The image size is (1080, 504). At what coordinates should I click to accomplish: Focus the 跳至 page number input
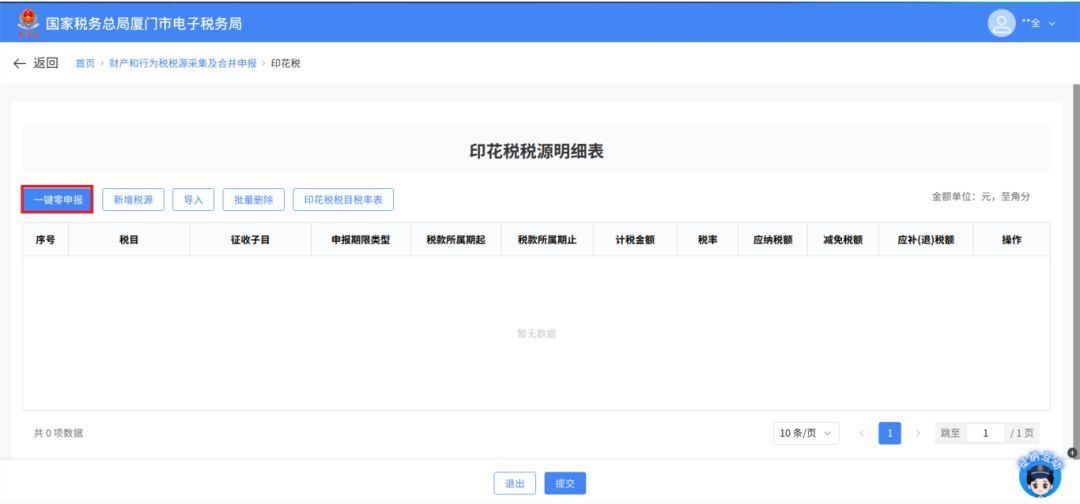coord(985,433)
